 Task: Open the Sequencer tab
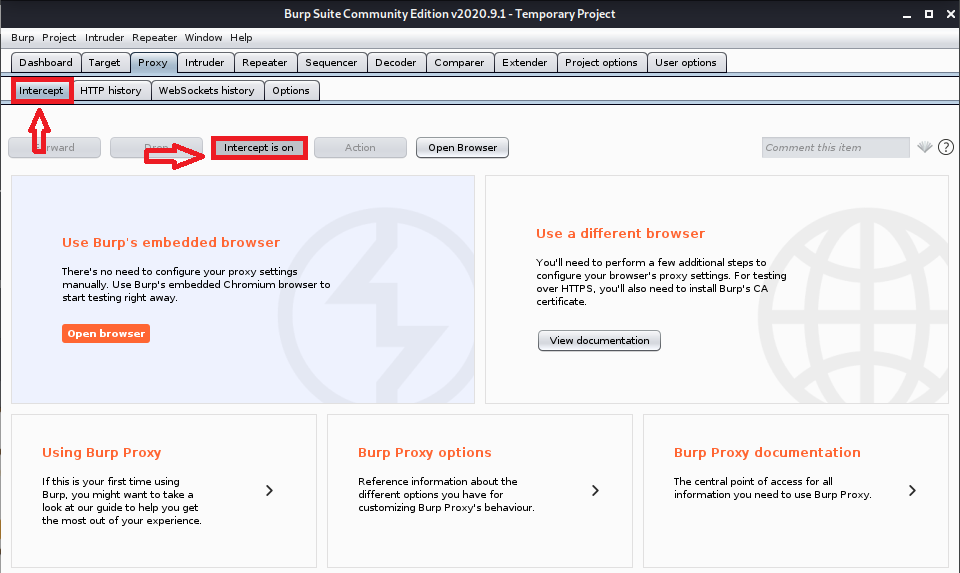point(331,62)
